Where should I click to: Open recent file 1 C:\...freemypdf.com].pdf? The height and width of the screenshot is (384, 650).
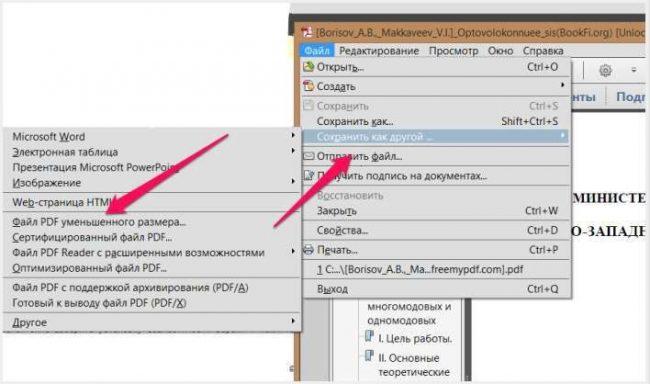coord(436,270)
